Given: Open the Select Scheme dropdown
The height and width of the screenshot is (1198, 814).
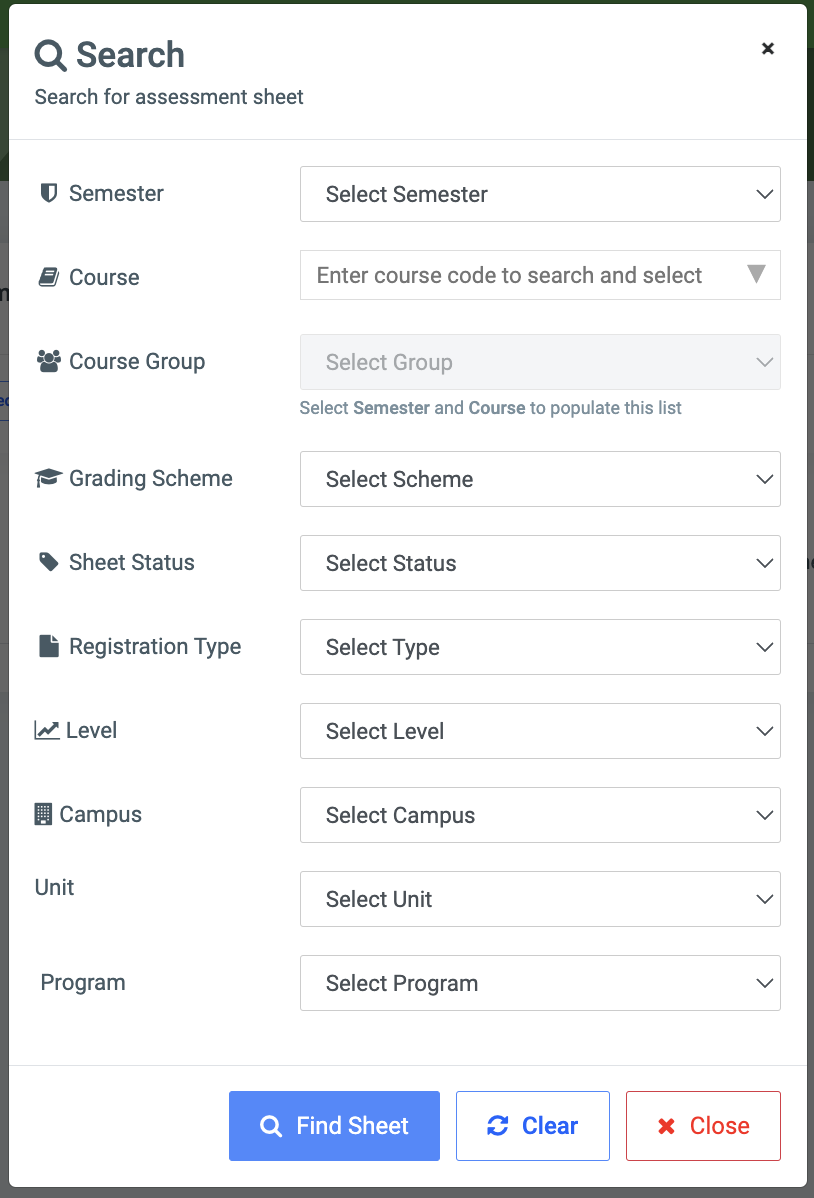Looking at the screenshot, I should click(x=540, y=479).
